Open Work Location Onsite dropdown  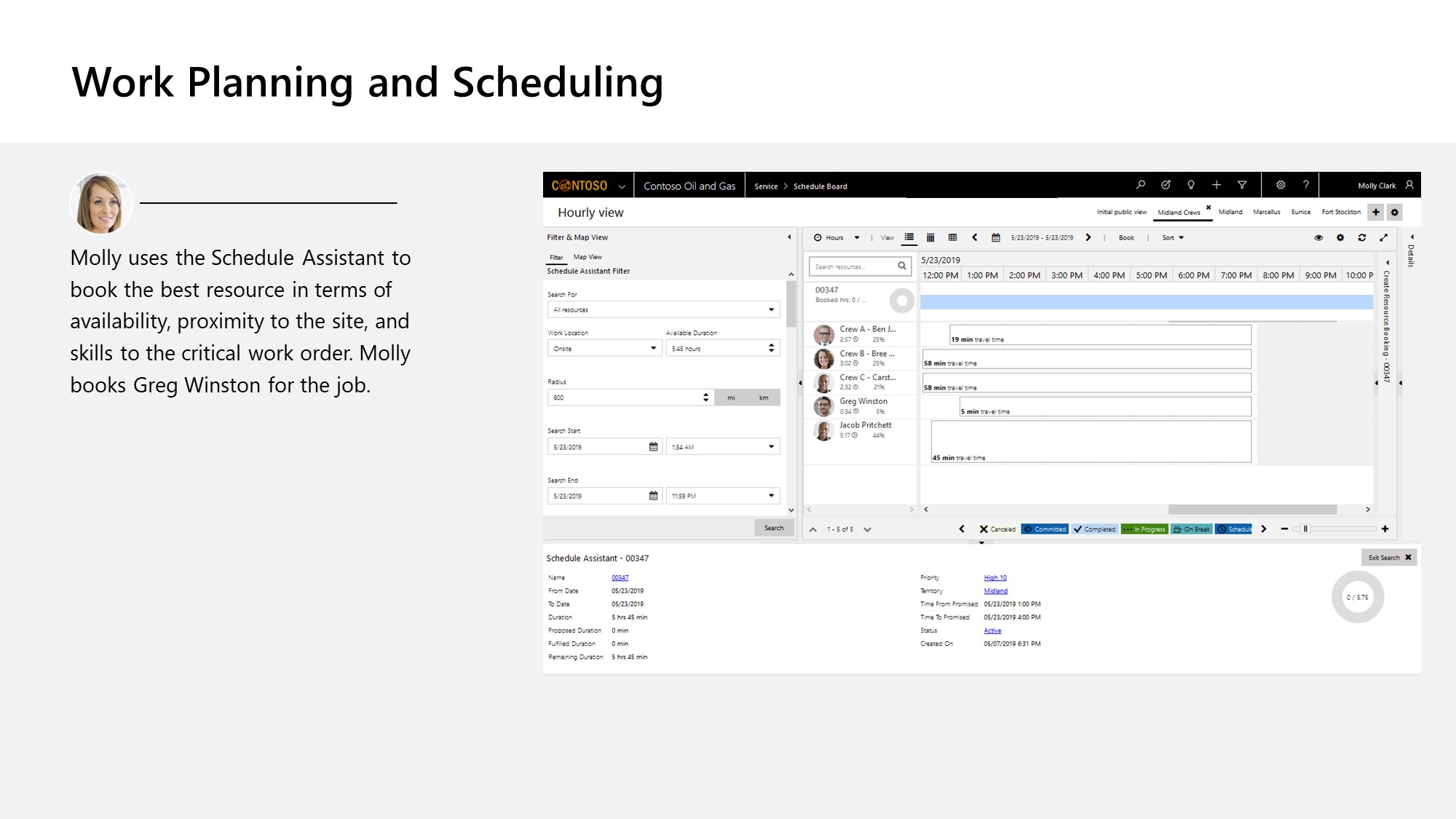click(604, 349)
